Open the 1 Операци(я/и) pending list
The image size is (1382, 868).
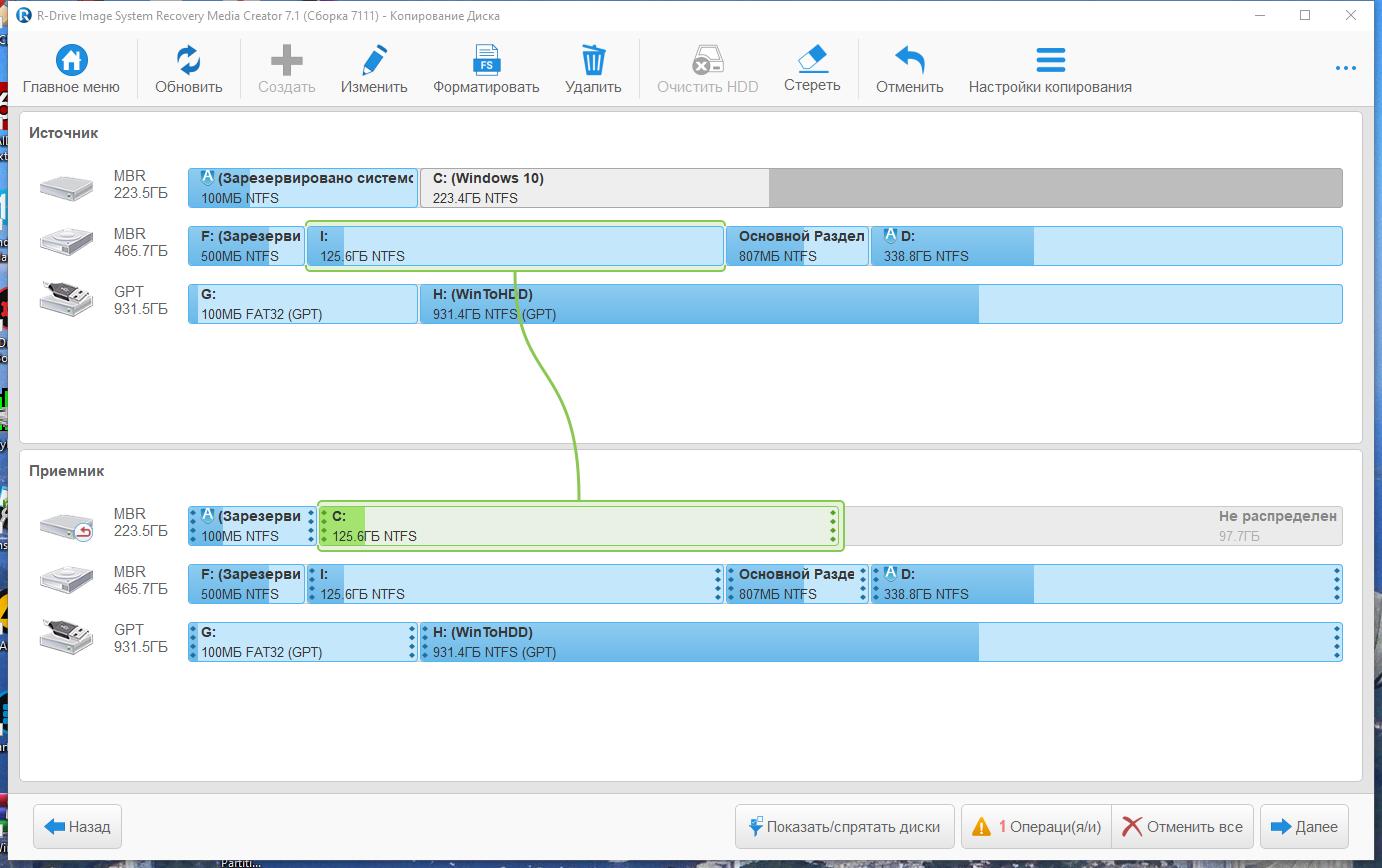pyautogui.click(x=1036, y=827)
